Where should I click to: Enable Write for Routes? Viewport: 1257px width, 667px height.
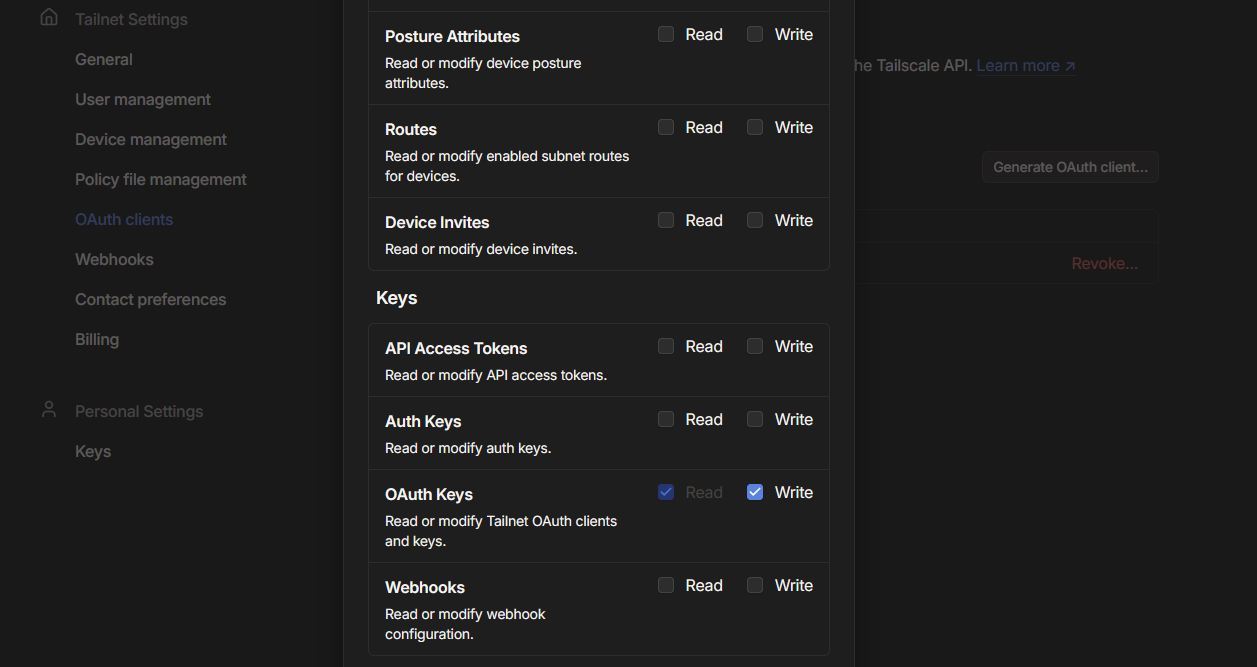[x=755, y=127]
